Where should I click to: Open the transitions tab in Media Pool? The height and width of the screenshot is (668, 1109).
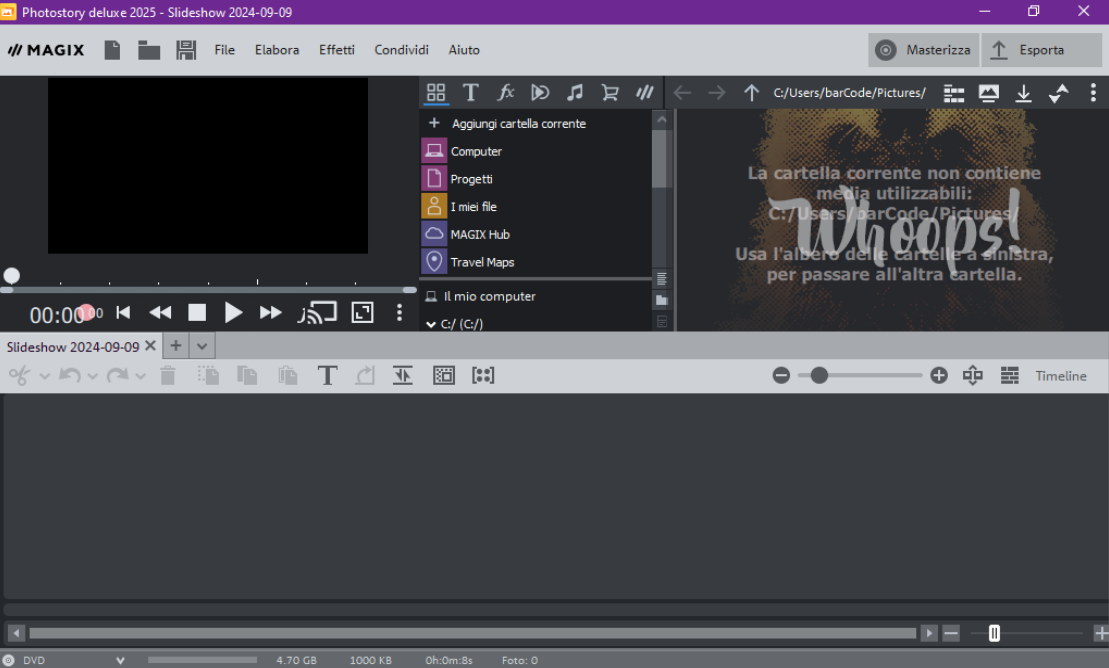(x=540, y=93)
